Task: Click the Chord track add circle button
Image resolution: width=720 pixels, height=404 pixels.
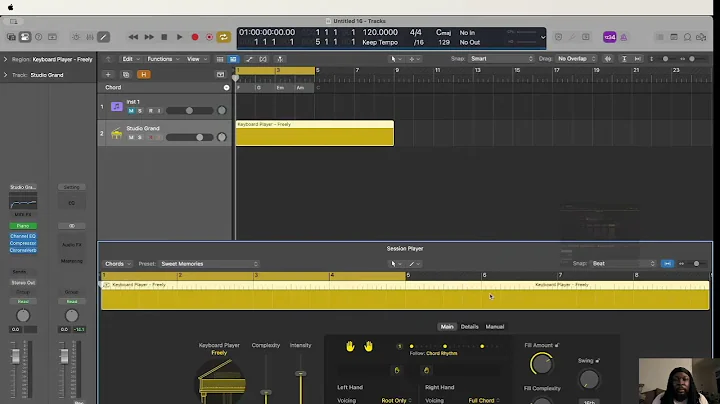Action: tap(226, 87)
